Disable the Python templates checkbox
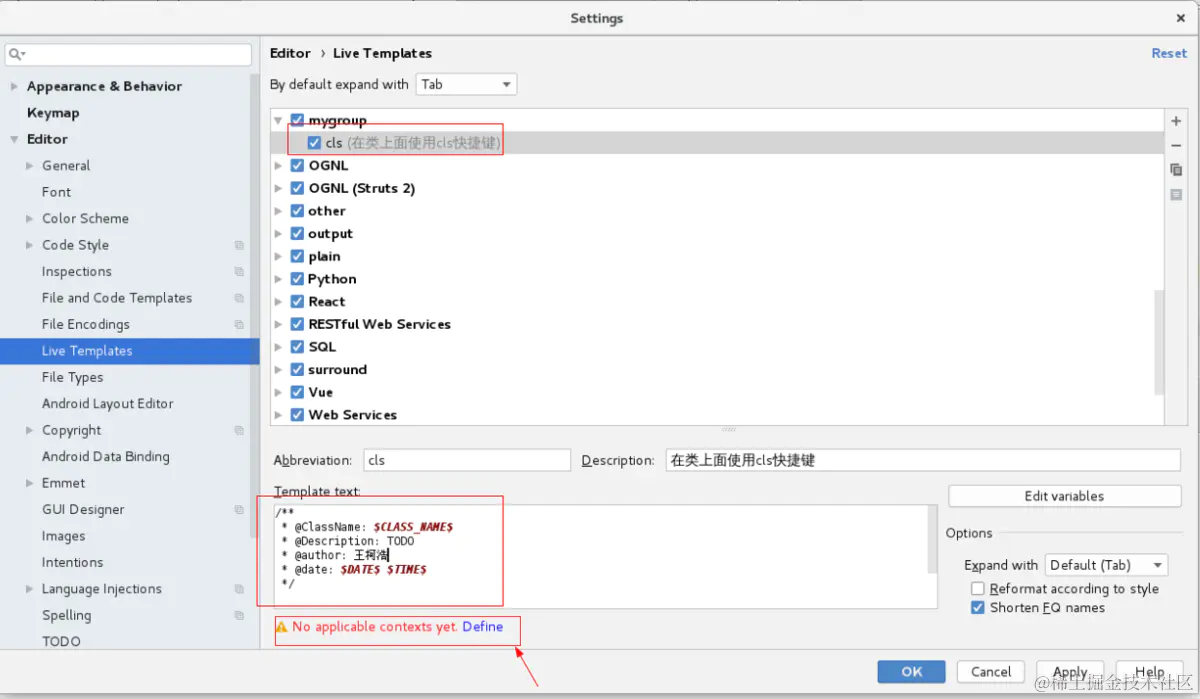 [x=297, y=279]
